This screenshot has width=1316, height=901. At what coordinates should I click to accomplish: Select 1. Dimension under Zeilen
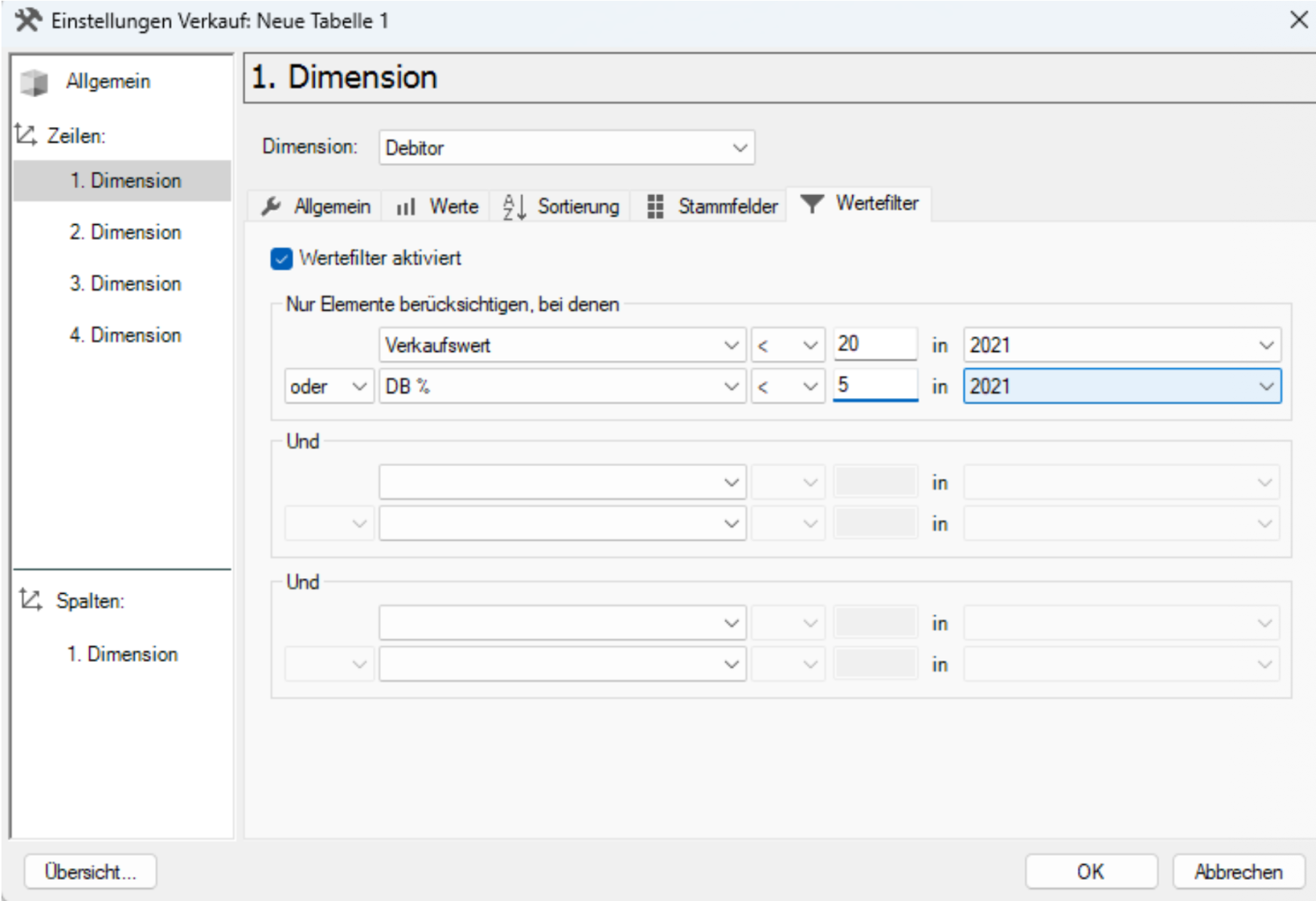click(x=123, y=181)
